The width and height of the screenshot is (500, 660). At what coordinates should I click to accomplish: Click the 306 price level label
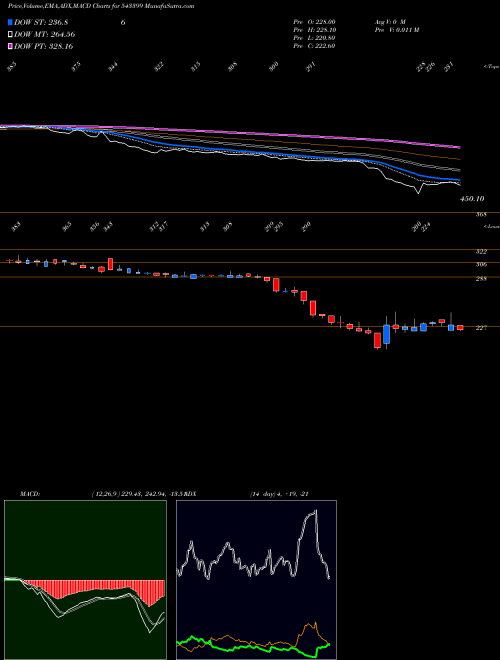[x=481, y=264]
